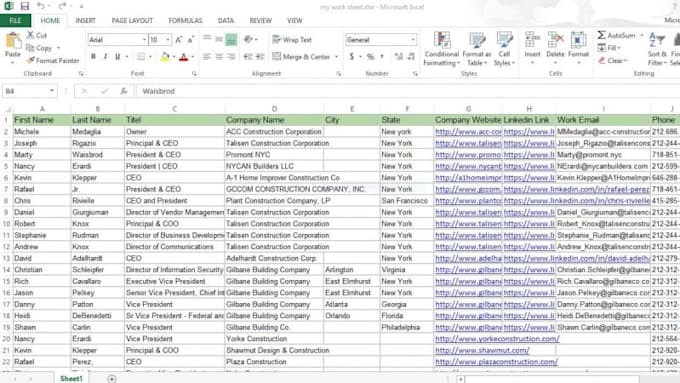Open the Merge & Center dropdown arrow
Viewport: 680px width, 383px height.
(x=337, y=57)
